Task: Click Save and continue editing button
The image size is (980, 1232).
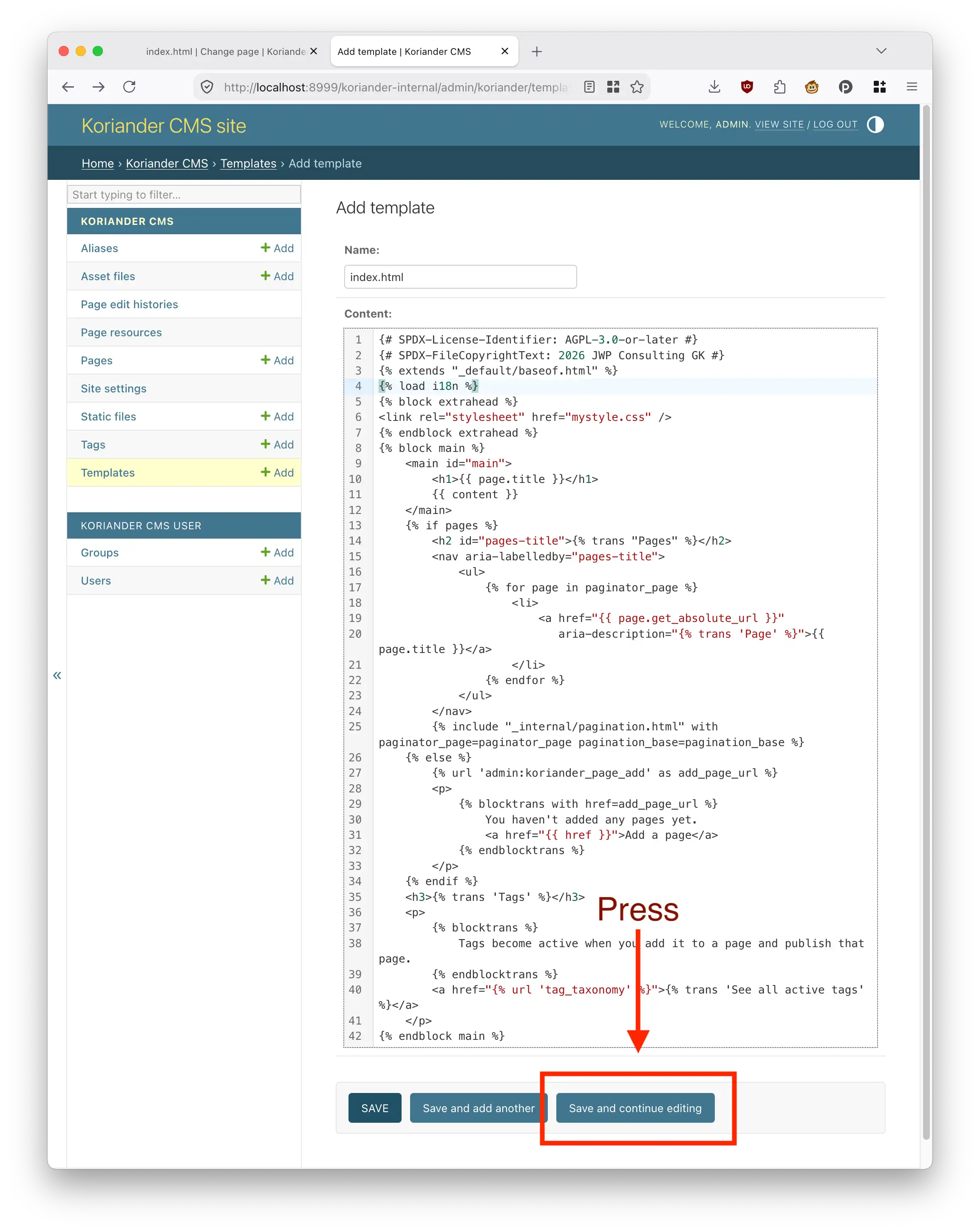Action: 635,1108
